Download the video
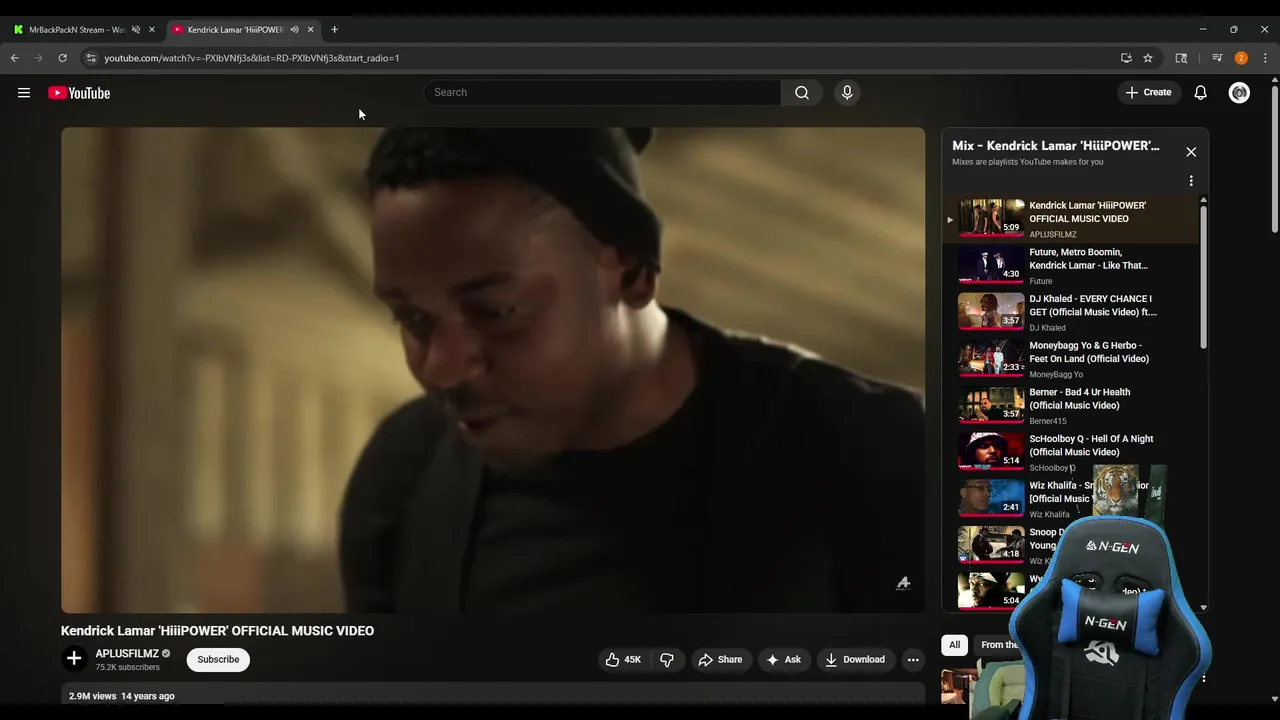Viewport: 1280px width, 720px height. [855, 660]
